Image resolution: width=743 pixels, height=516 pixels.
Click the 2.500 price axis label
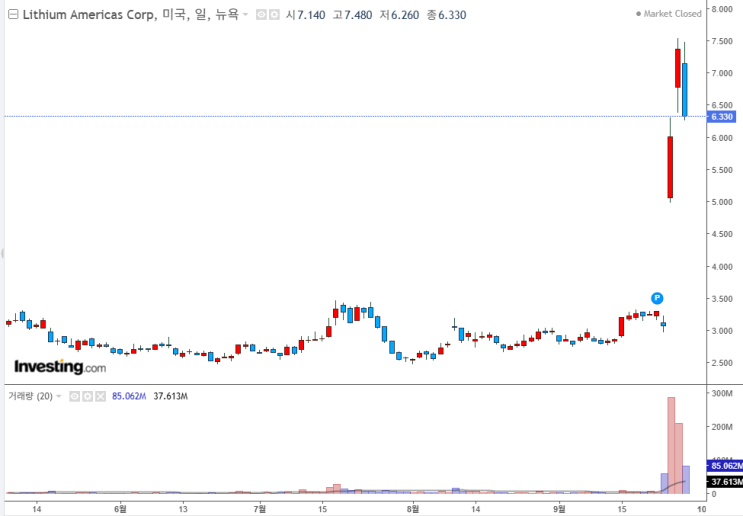(x=722, y=363)
